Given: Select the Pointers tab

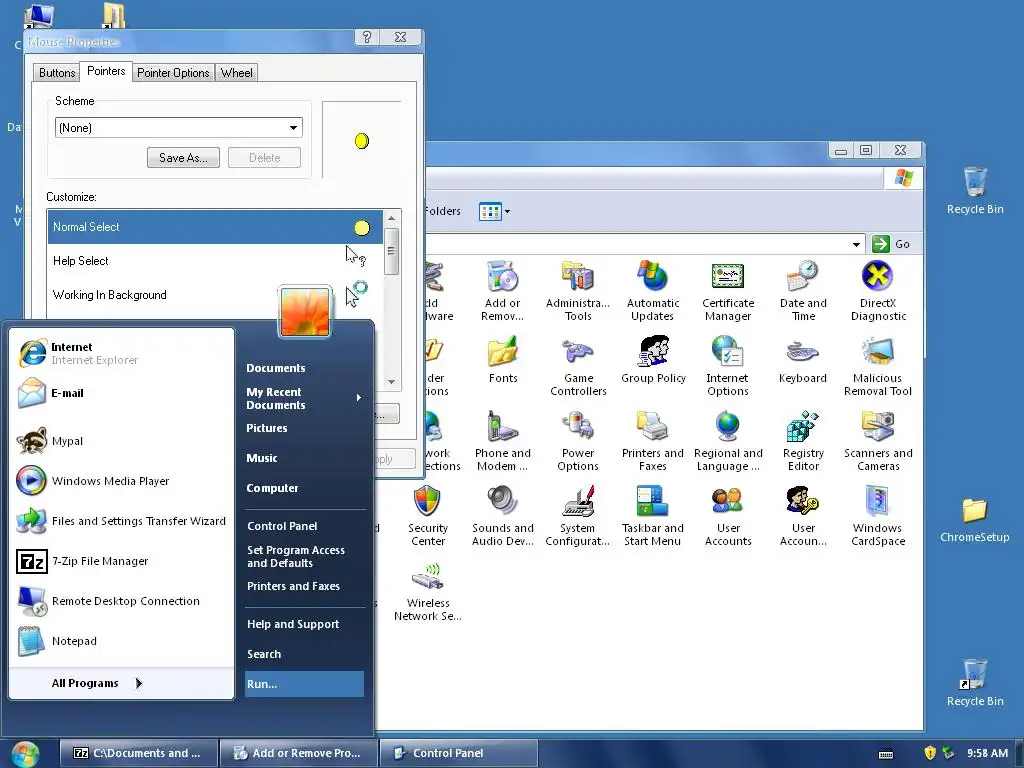Looking at the screenshot, I should (106, 71).
